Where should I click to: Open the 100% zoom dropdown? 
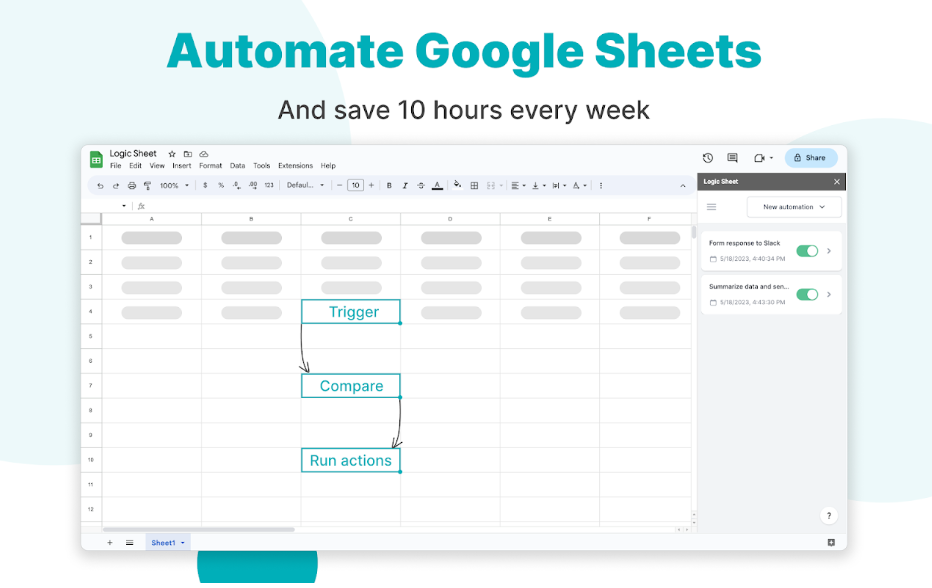[174, 185]
